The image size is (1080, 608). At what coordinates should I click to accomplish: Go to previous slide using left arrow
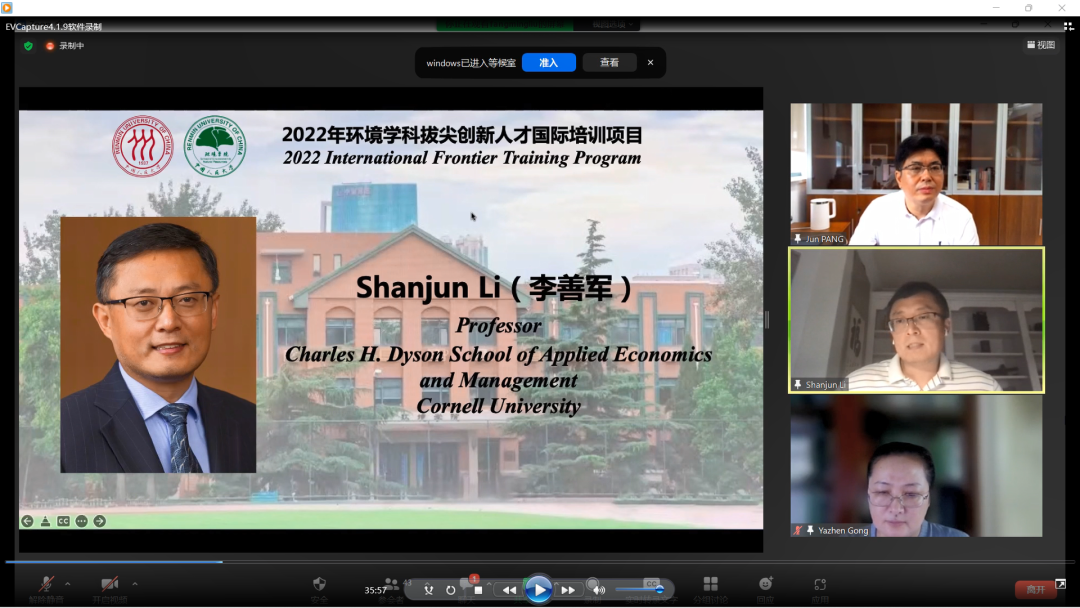click(27, 521)
